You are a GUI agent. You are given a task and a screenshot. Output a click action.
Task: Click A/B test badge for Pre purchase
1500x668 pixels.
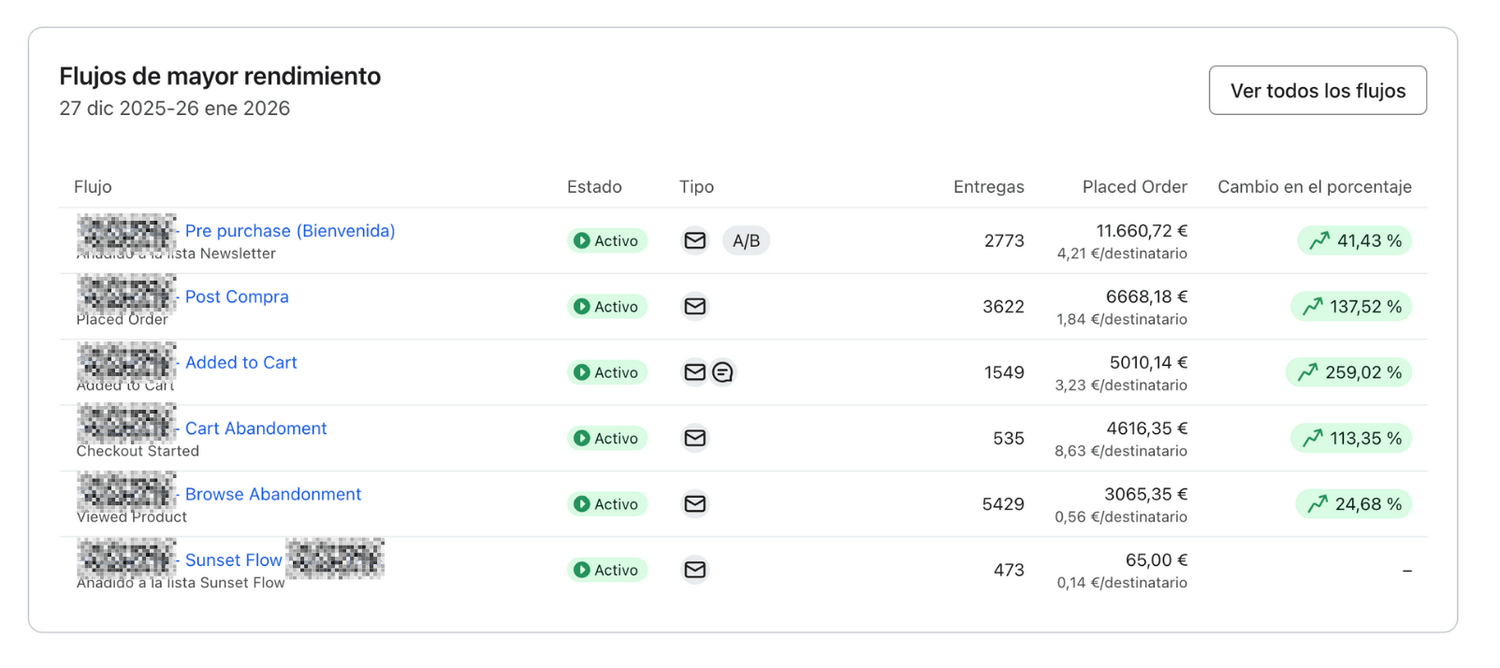pyautogui.click(x=746, y=240)
